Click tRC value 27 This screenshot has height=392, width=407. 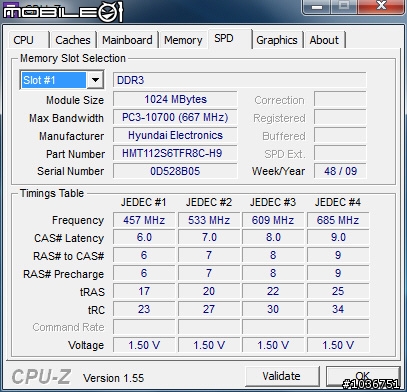(x=209, y=309)
